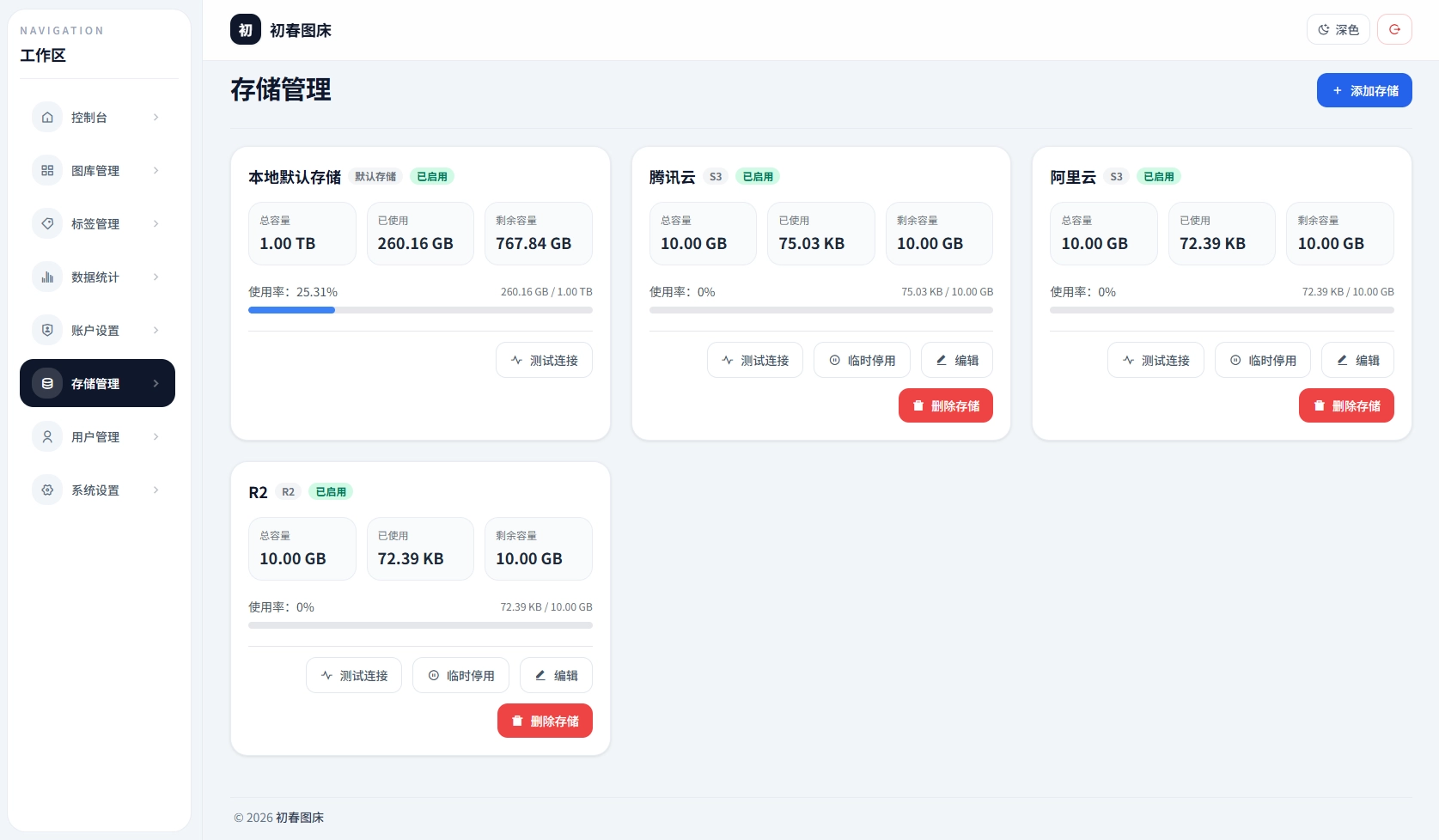Expand the chevron next to 图库管理
This screenshot has width=1439, height=840.
point(155,170)
